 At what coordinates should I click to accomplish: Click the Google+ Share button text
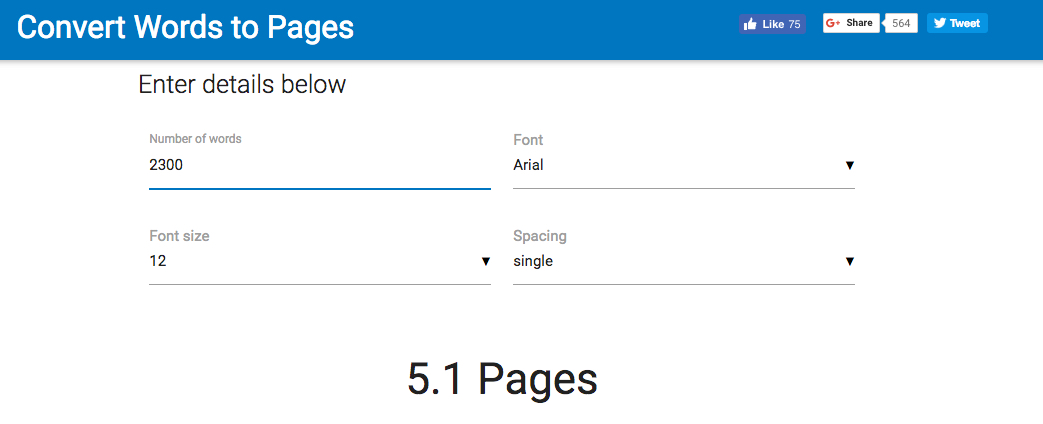[x=859, y=23]
